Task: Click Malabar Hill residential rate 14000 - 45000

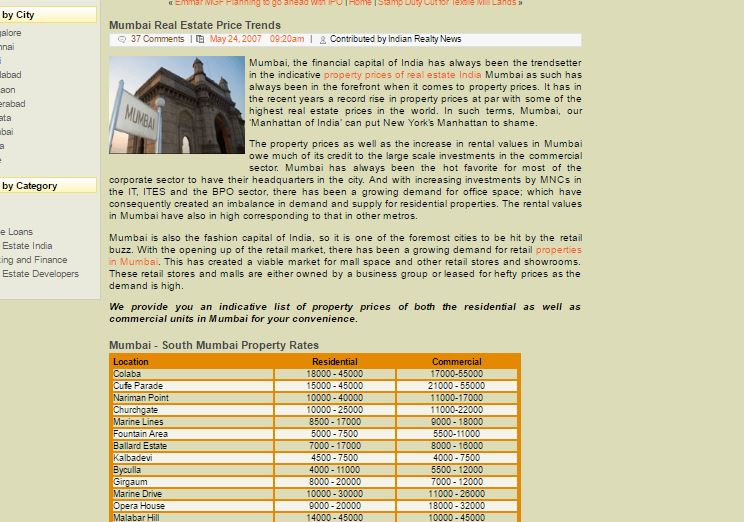Action: [335, 518]
